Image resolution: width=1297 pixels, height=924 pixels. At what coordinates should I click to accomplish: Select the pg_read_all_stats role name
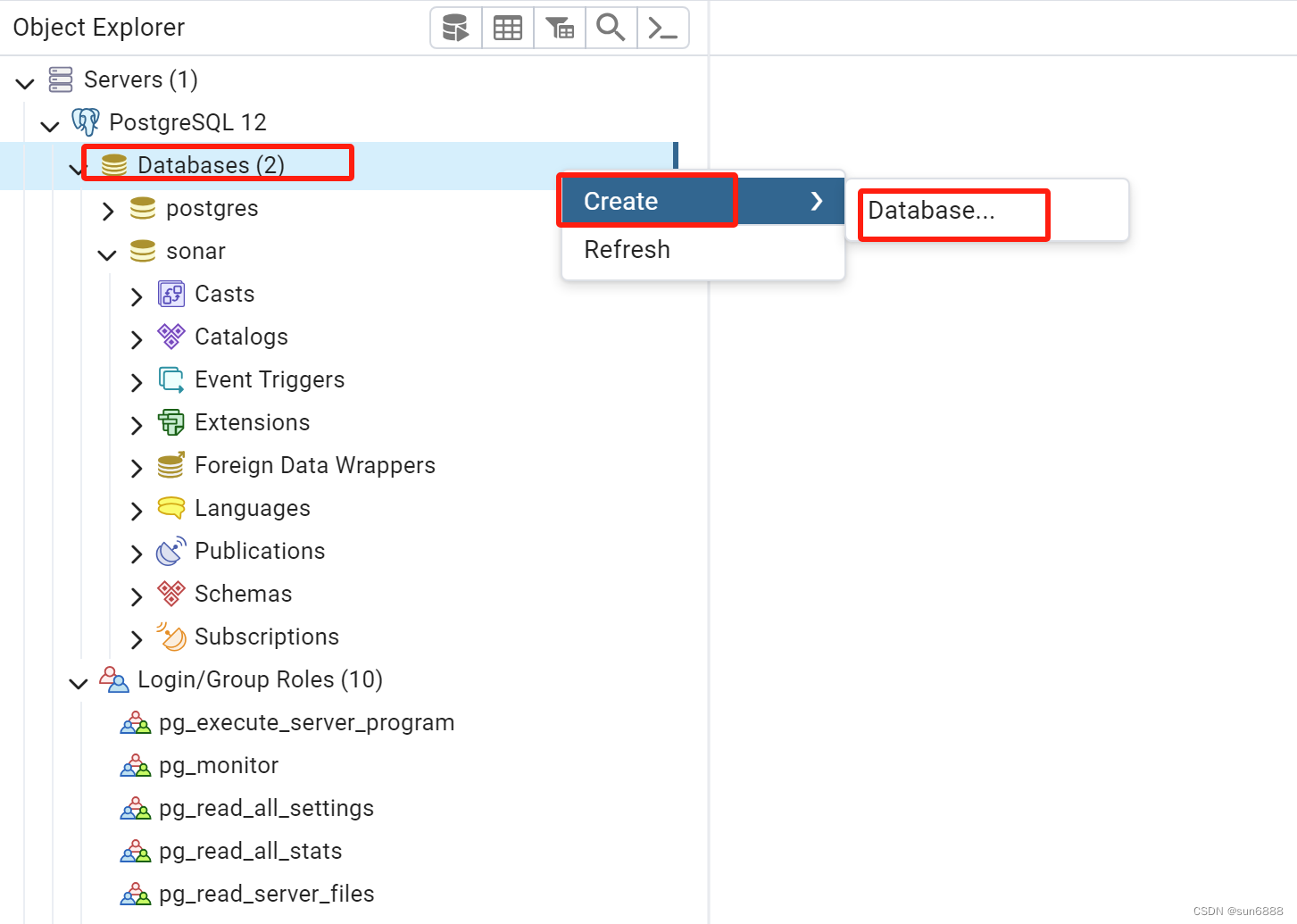point(251,851)
